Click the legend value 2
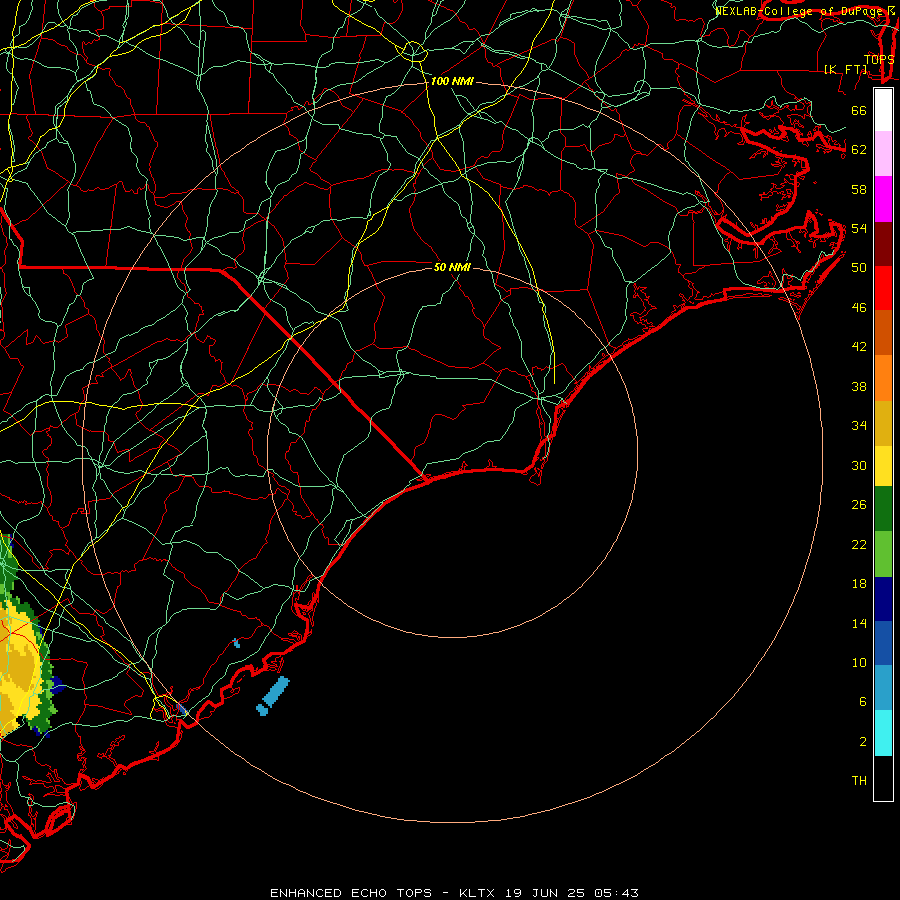 [x=862, y=741]
